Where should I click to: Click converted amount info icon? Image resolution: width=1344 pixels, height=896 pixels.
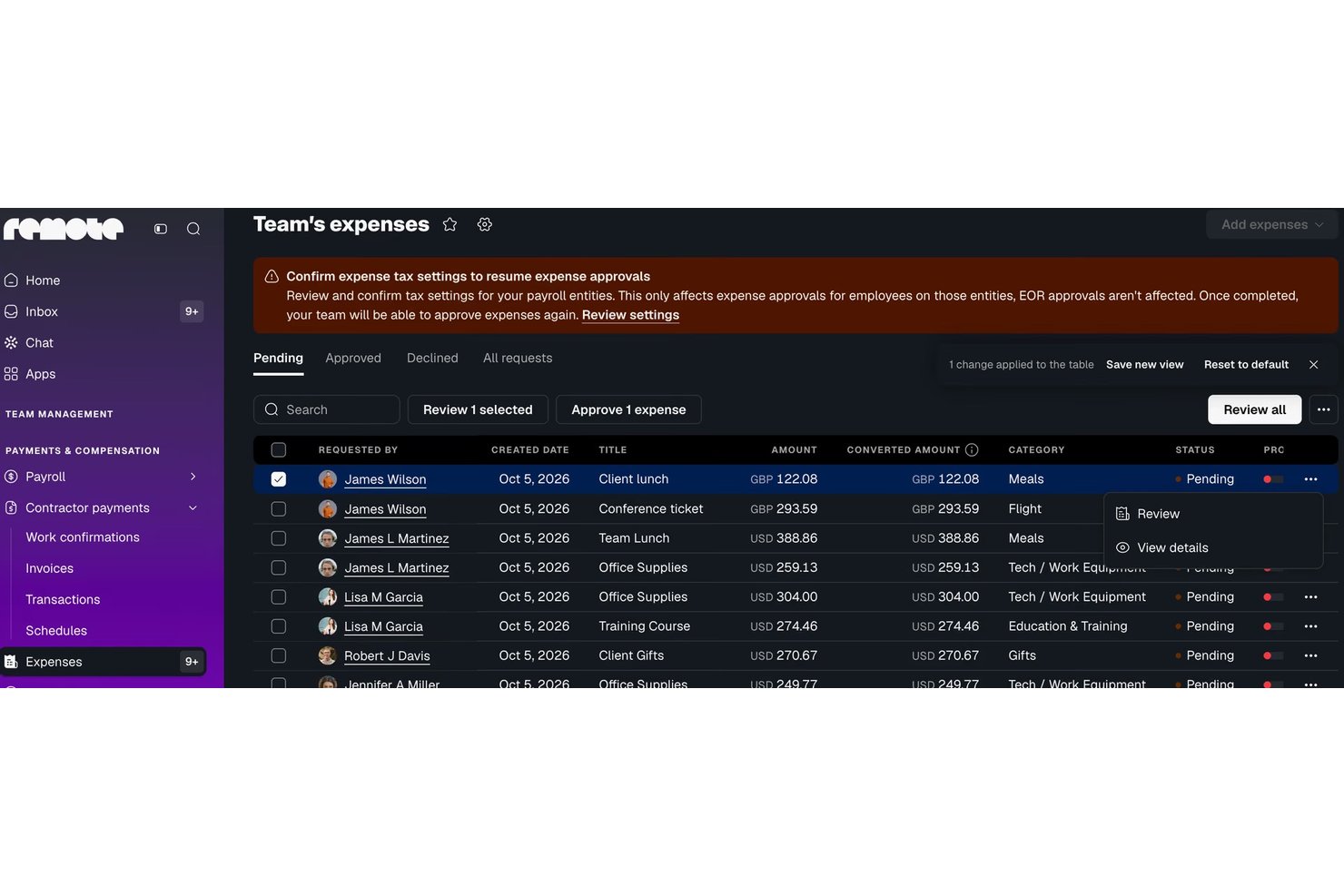tap(972, 449)
